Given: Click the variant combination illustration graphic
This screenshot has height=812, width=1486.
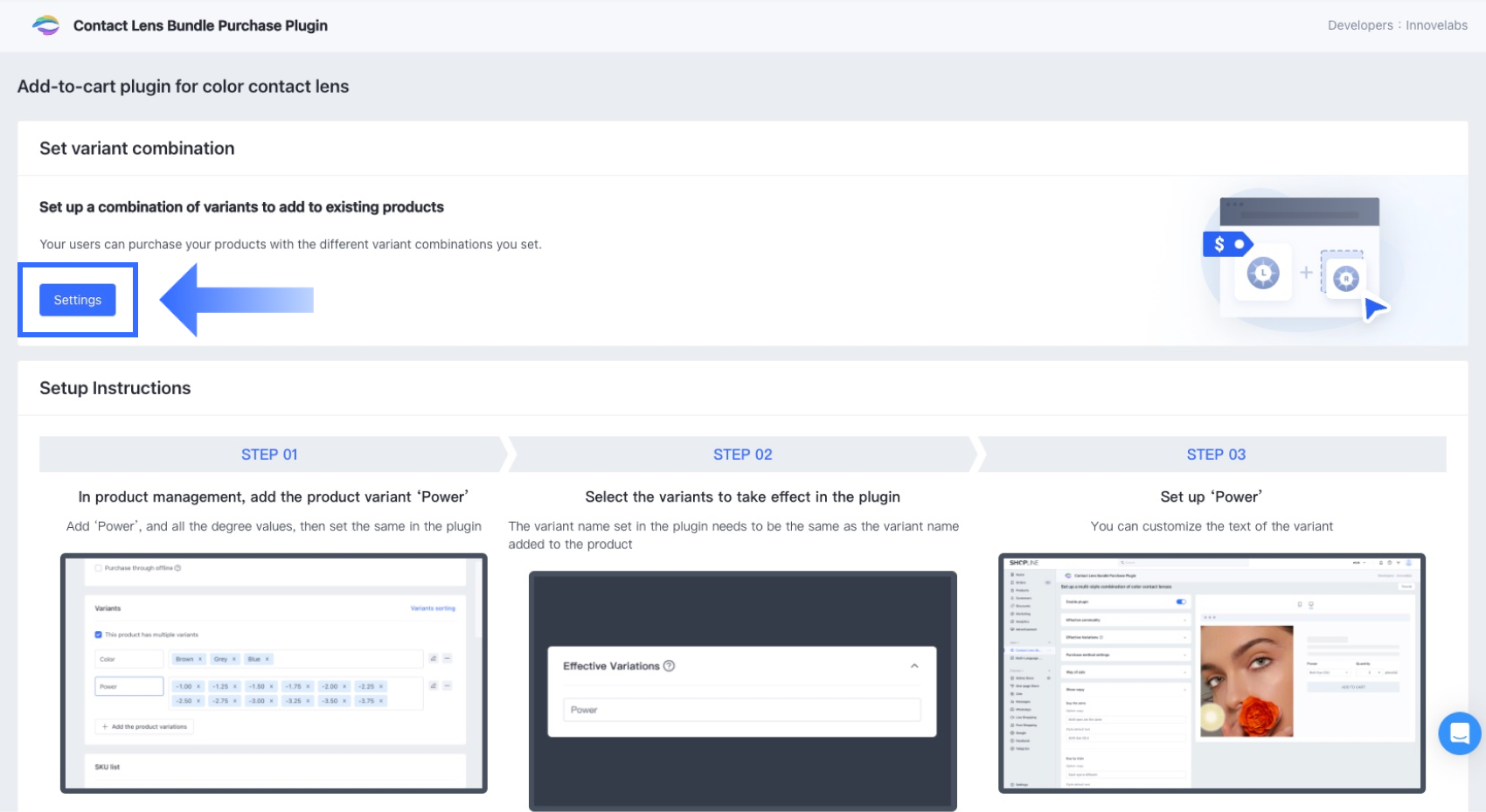Looking at the screenshot, I should (1295, 260).
